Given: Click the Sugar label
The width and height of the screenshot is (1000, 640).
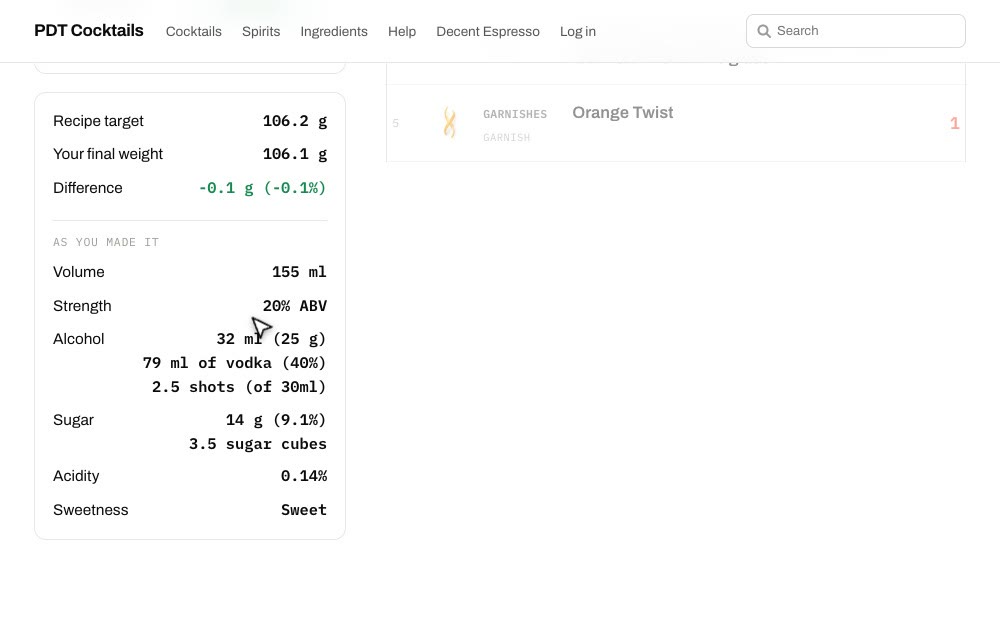Looking at the screenshot, I should pos(73,420).
